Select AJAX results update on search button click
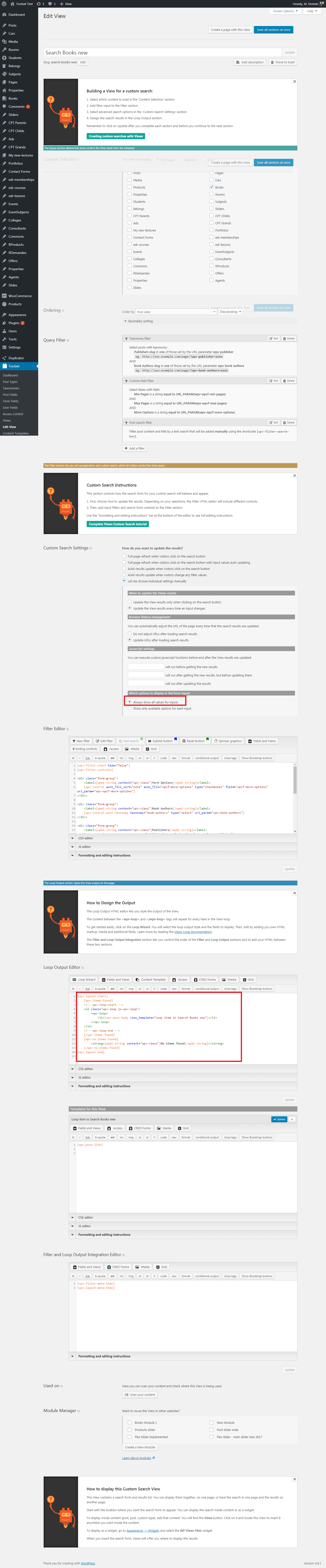The width and height of the screenshot is (326, 1568). point(124,568)
